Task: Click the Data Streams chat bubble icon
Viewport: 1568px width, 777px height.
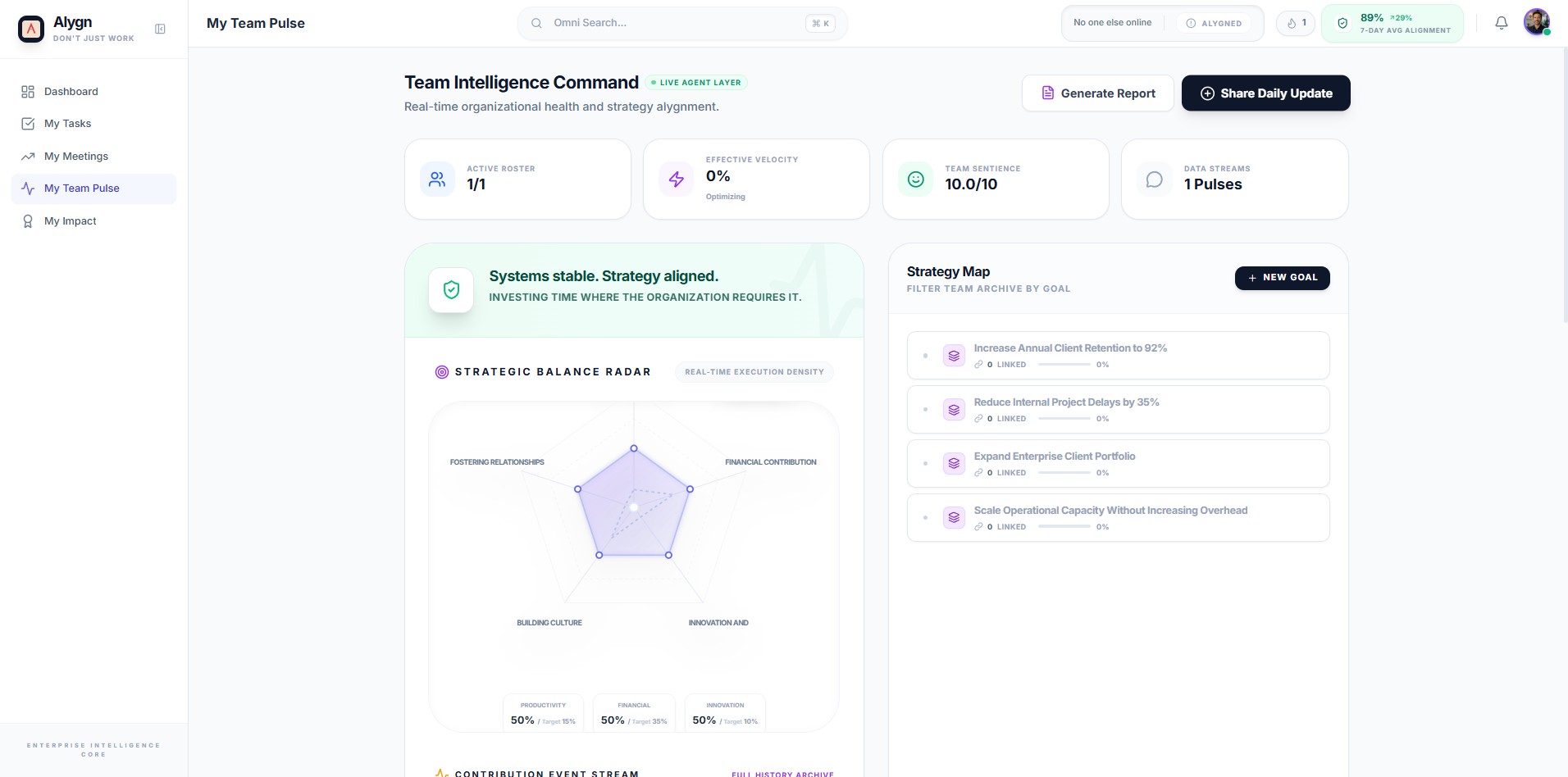Action: (1155, 179)
